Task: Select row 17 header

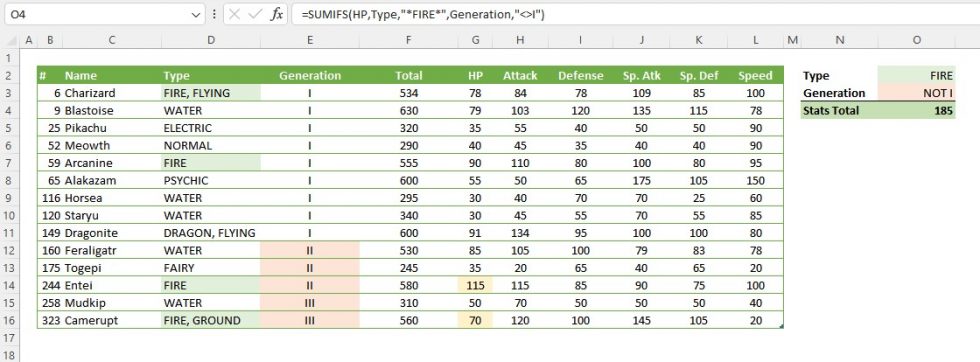Action: point(9,338)
